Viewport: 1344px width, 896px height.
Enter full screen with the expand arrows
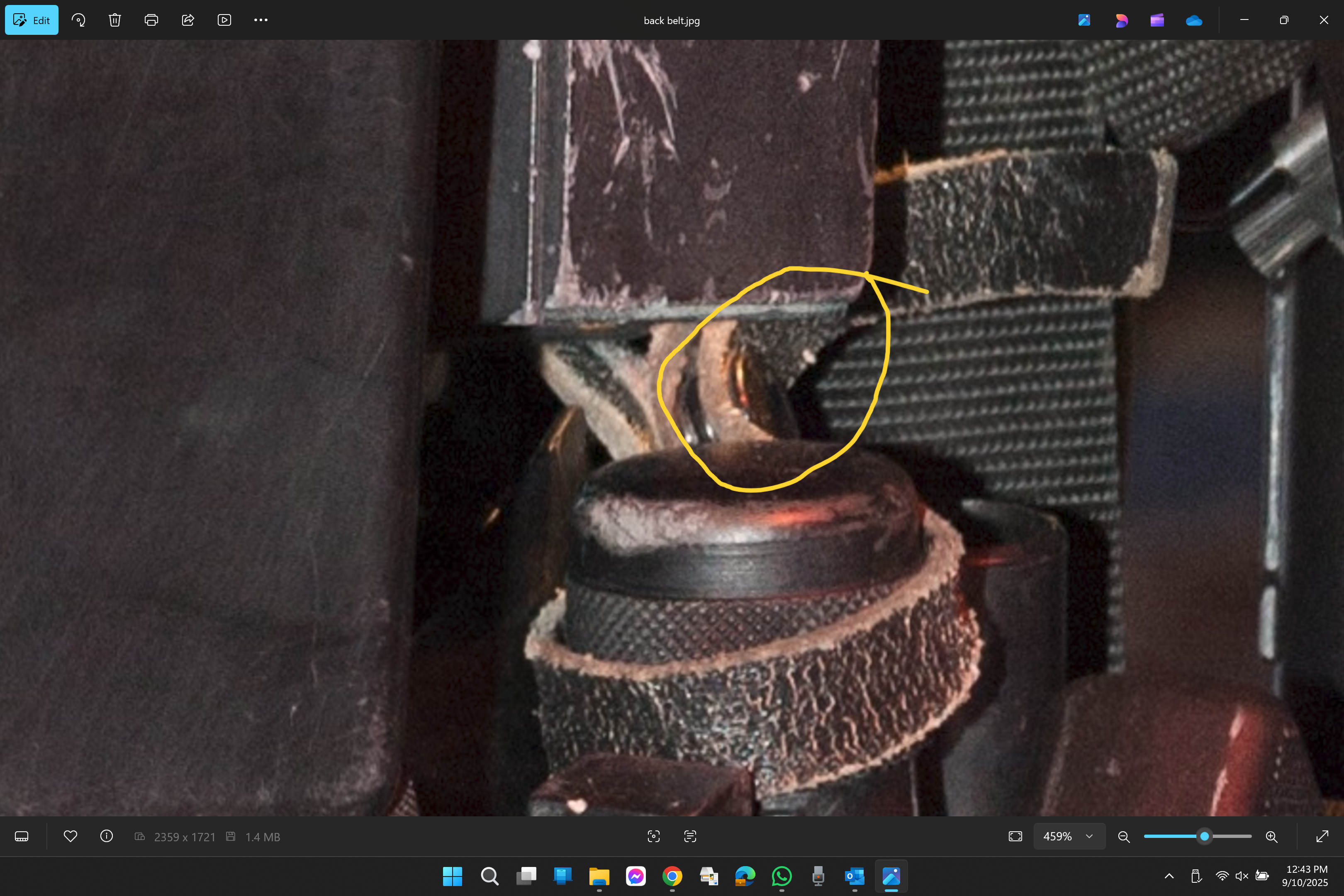1322,837
